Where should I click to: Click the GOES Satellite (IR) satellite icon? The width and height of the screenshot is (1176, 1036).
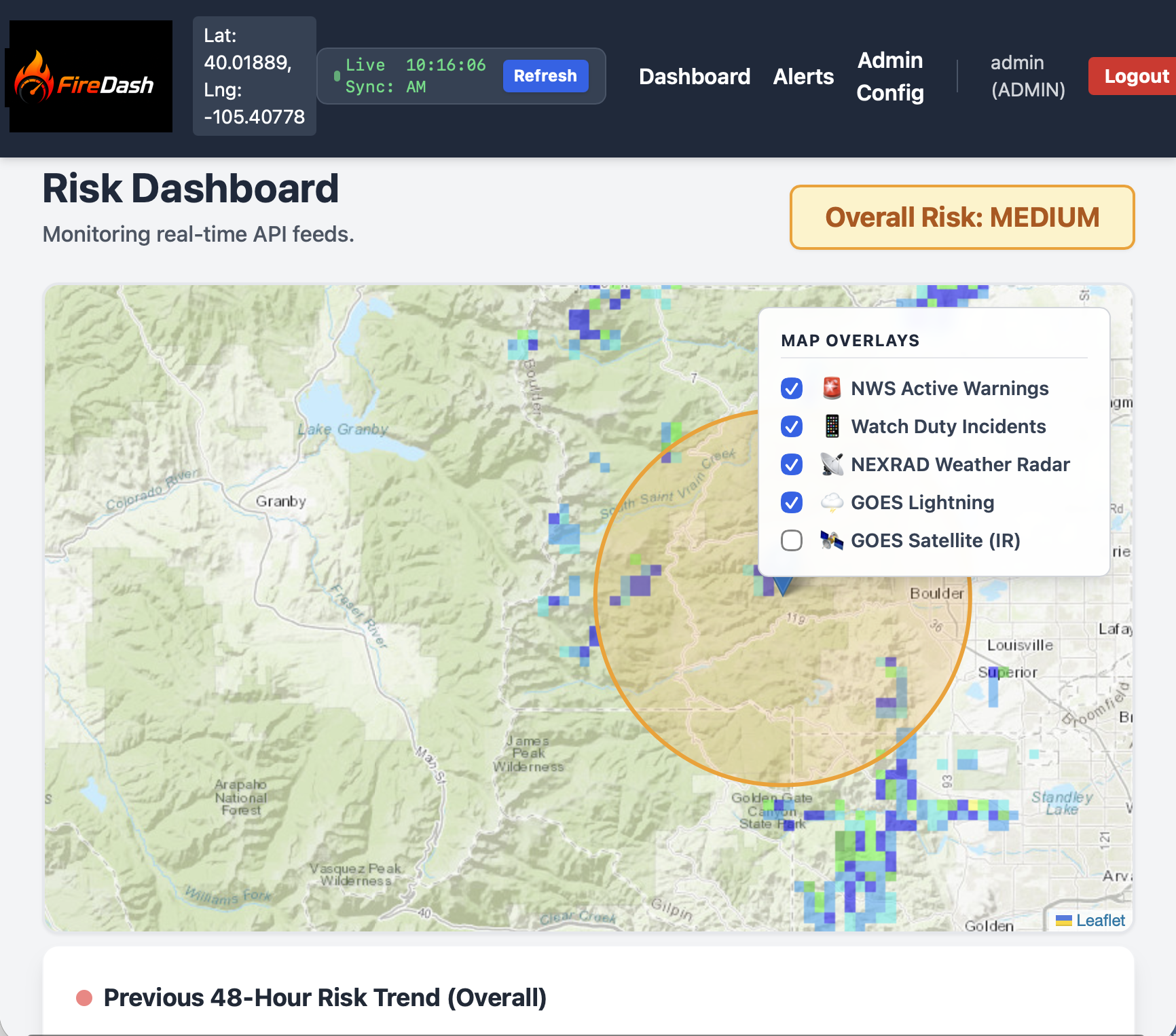coord(832,540)
